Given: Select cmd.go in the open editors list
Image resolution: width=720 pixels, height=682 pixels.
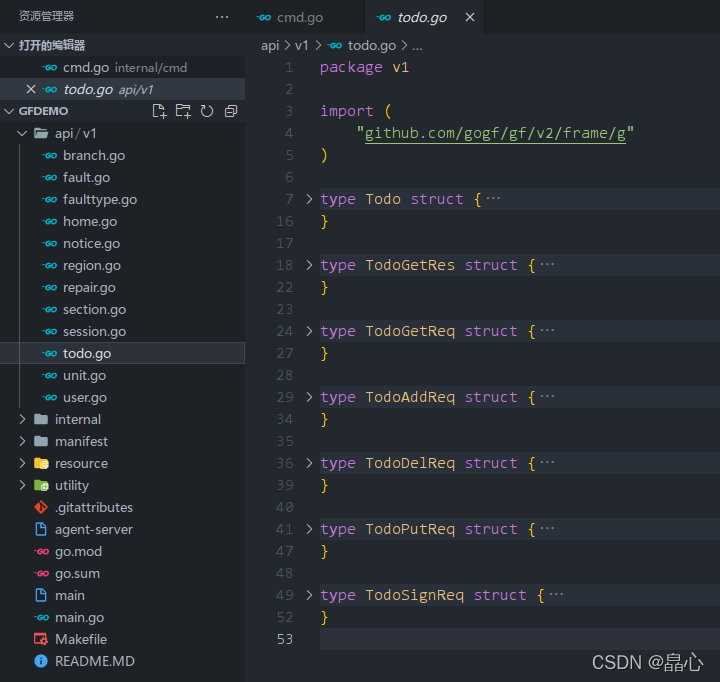Looking at the screenshot, I should 122,68.
